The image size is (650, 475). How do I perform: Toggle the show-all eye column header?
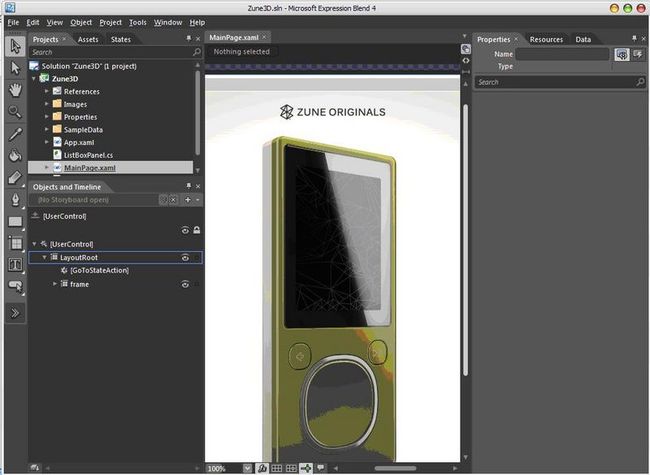[185, 230]
